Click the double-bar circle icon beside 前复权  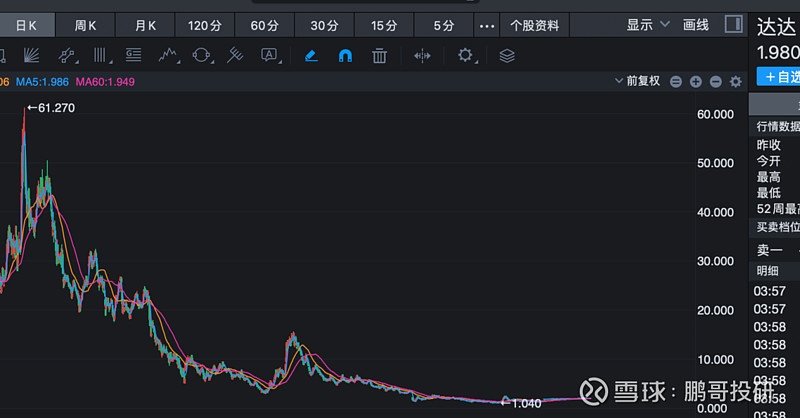point(676,82)
